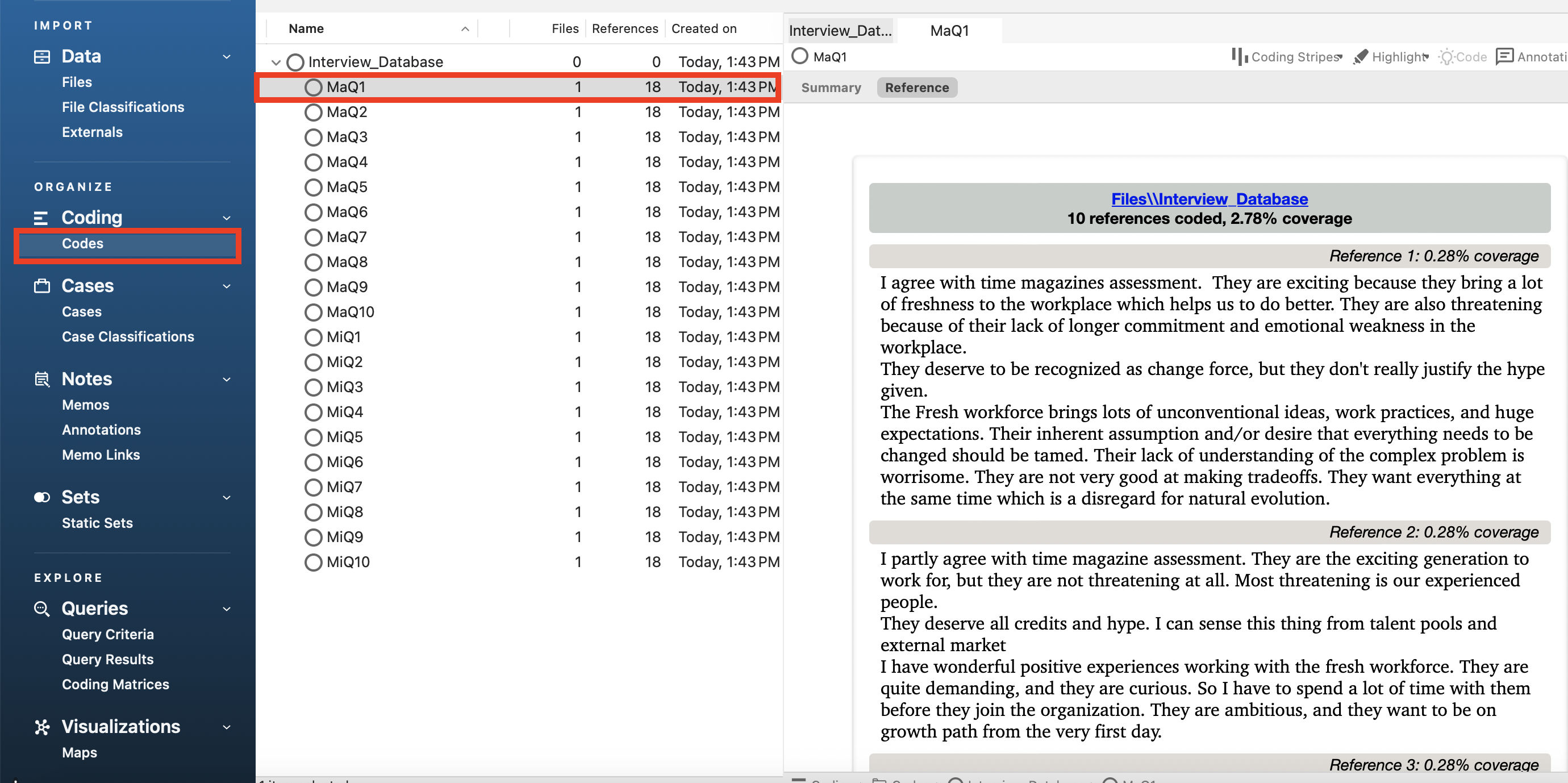Switch to the Reference tab
Image resolution: width=1568 pixels, height=783 pixels.
917,88
